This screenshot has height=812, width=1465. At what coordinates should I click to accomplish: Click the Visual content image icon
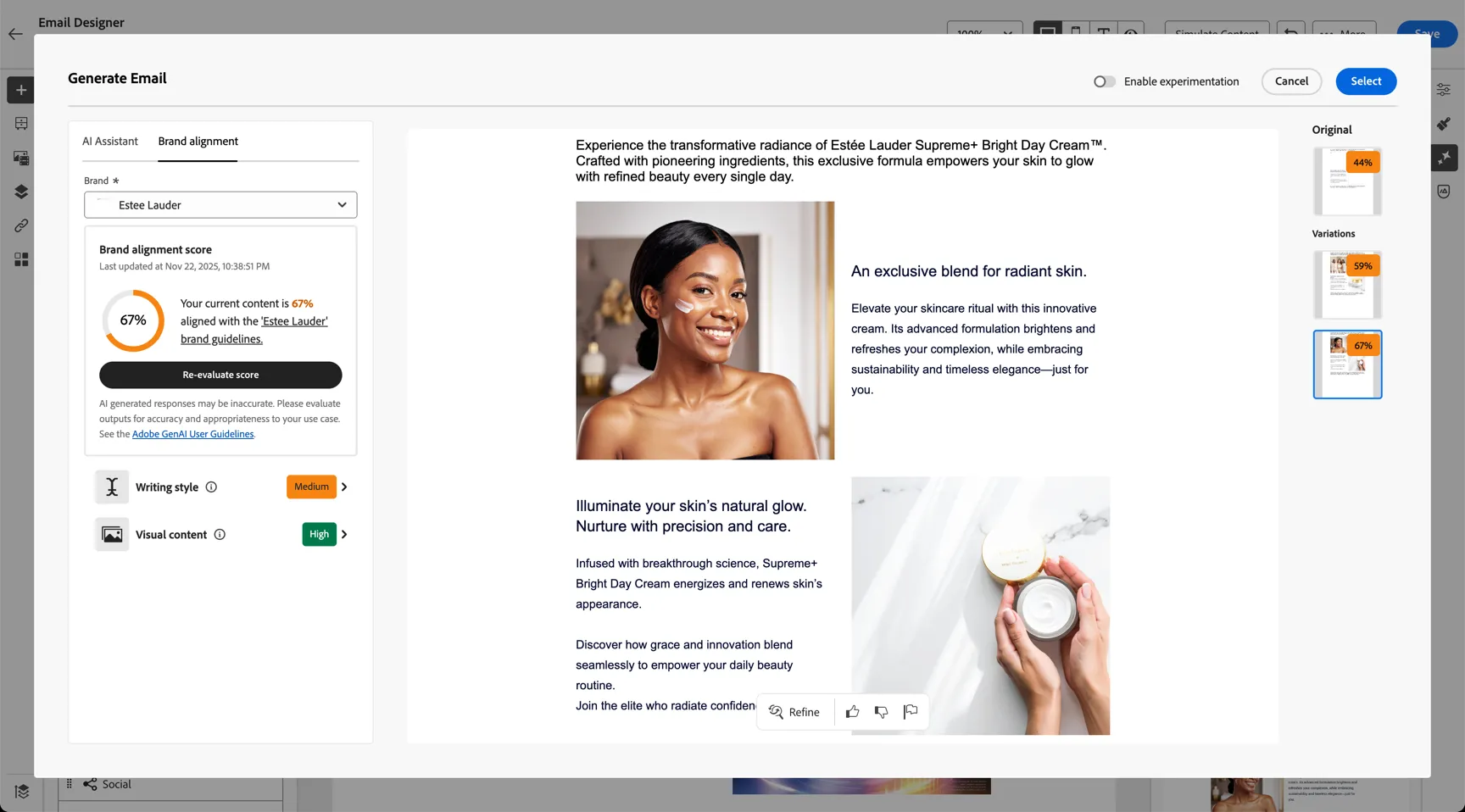[x=112, y=534]
